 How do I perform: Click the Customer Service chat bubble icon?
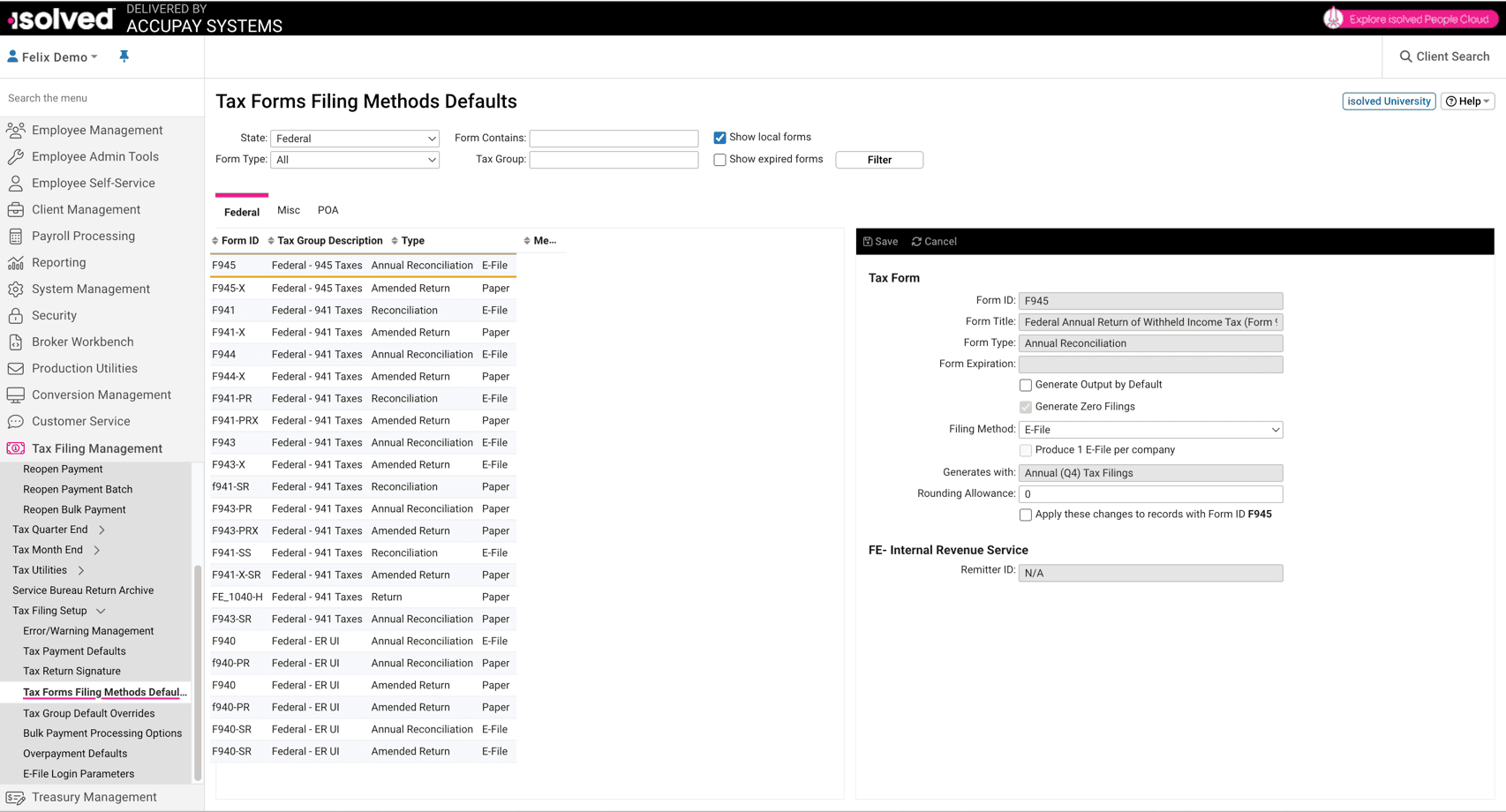pos(16,422)
